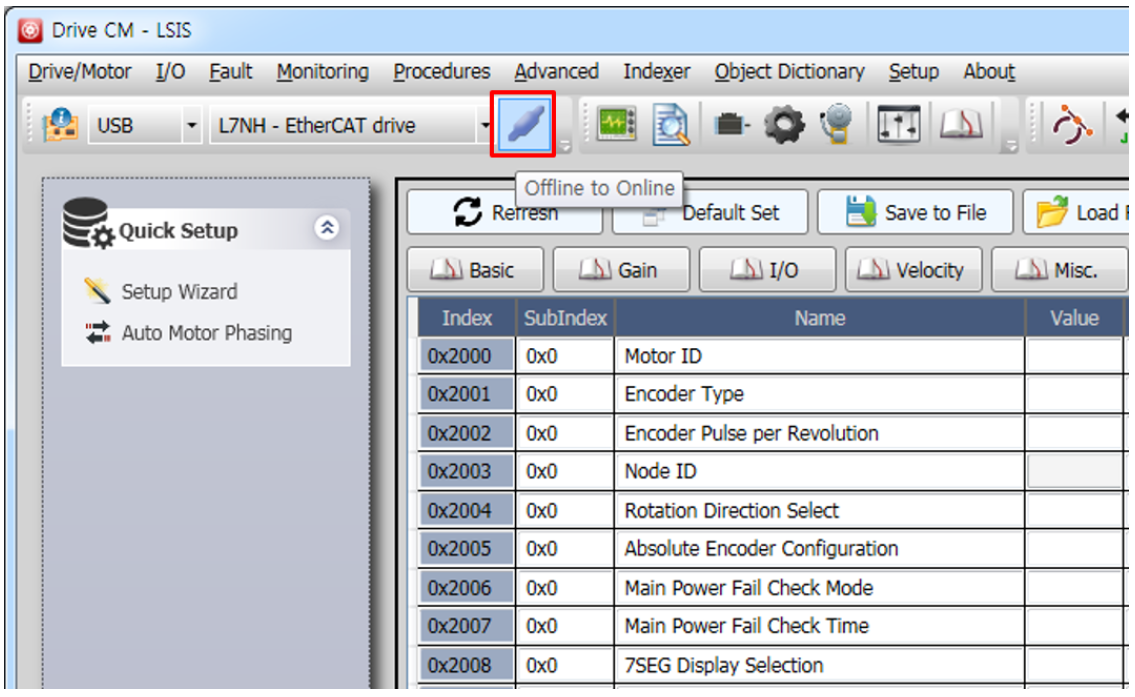Viewport: 1135px width, 697px height.
Task: Collapse the Quick Setup panel chevron
Action: point(326,228)
